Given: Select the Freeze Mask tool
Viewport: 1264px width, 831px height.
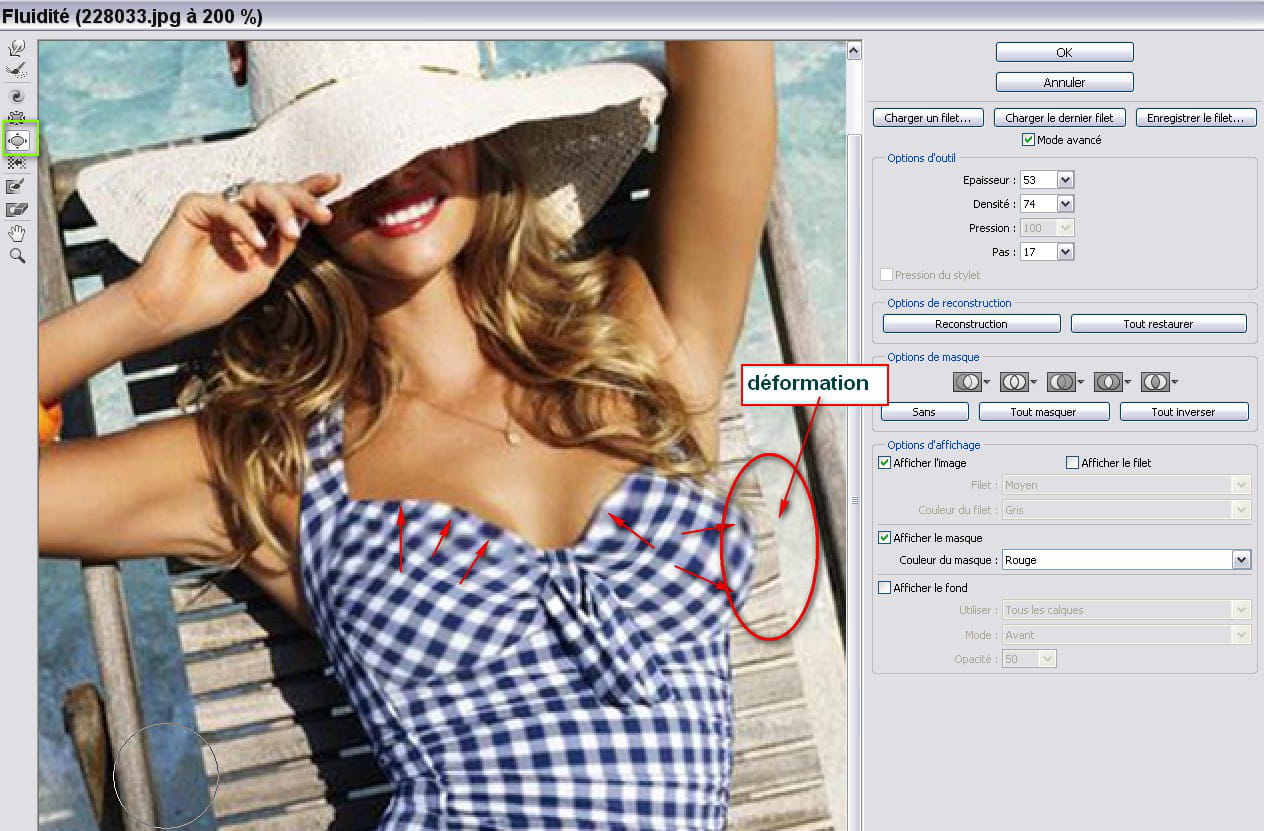Looking at the screenshot, I should (x=17, y=186).
